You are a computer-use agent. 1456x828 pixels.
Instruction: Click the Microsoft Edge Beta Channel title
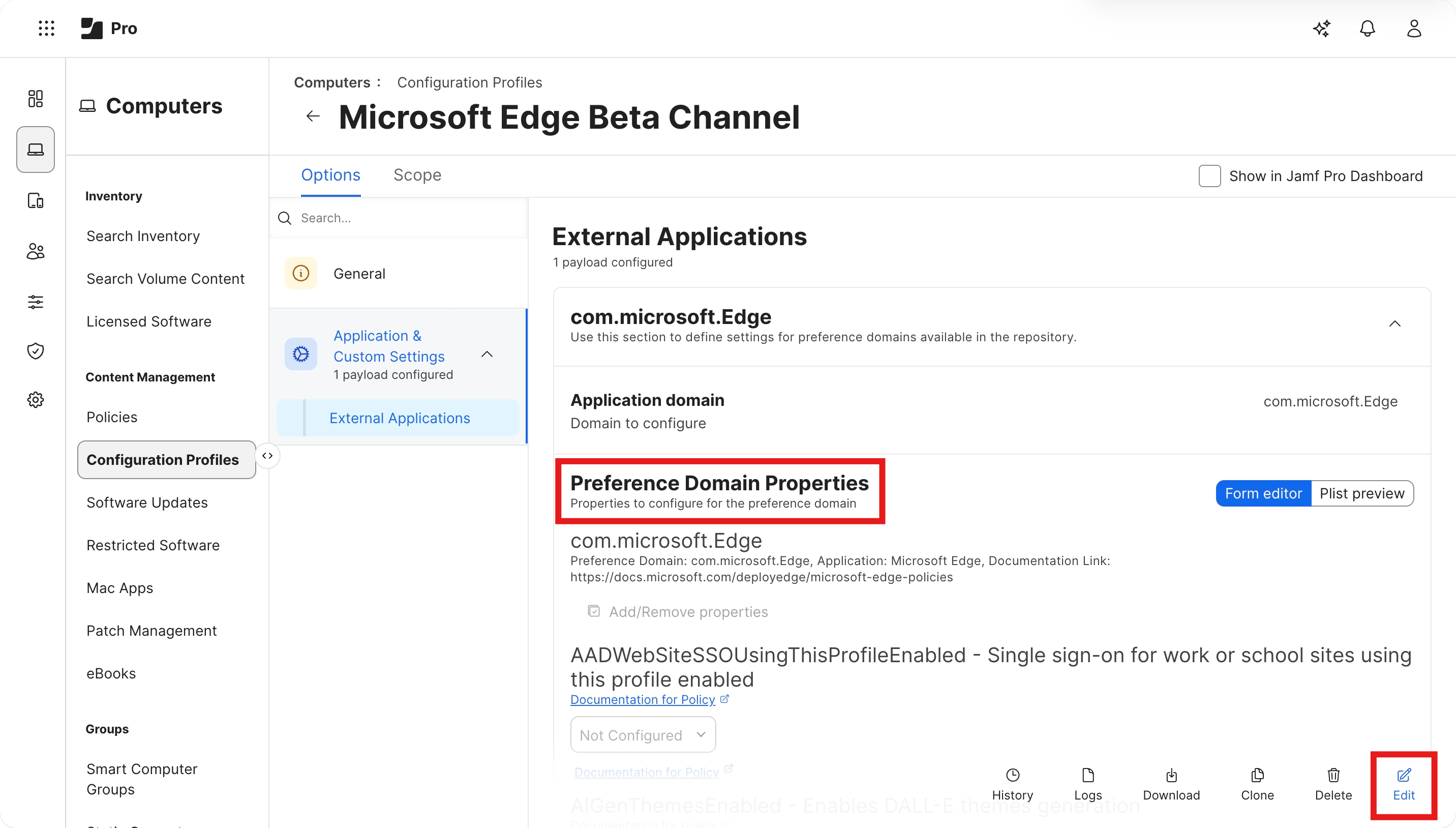click(x=569, y=117)
